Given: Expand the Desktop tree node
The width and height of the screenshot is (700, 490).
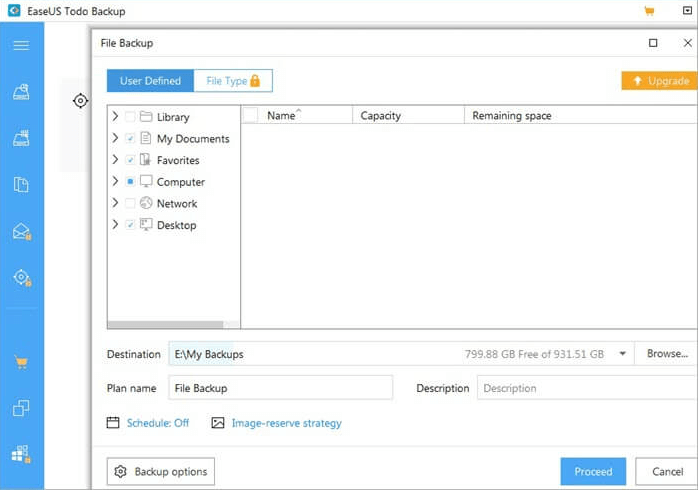Looking at the screenshot, I should [x=115, y=225].
